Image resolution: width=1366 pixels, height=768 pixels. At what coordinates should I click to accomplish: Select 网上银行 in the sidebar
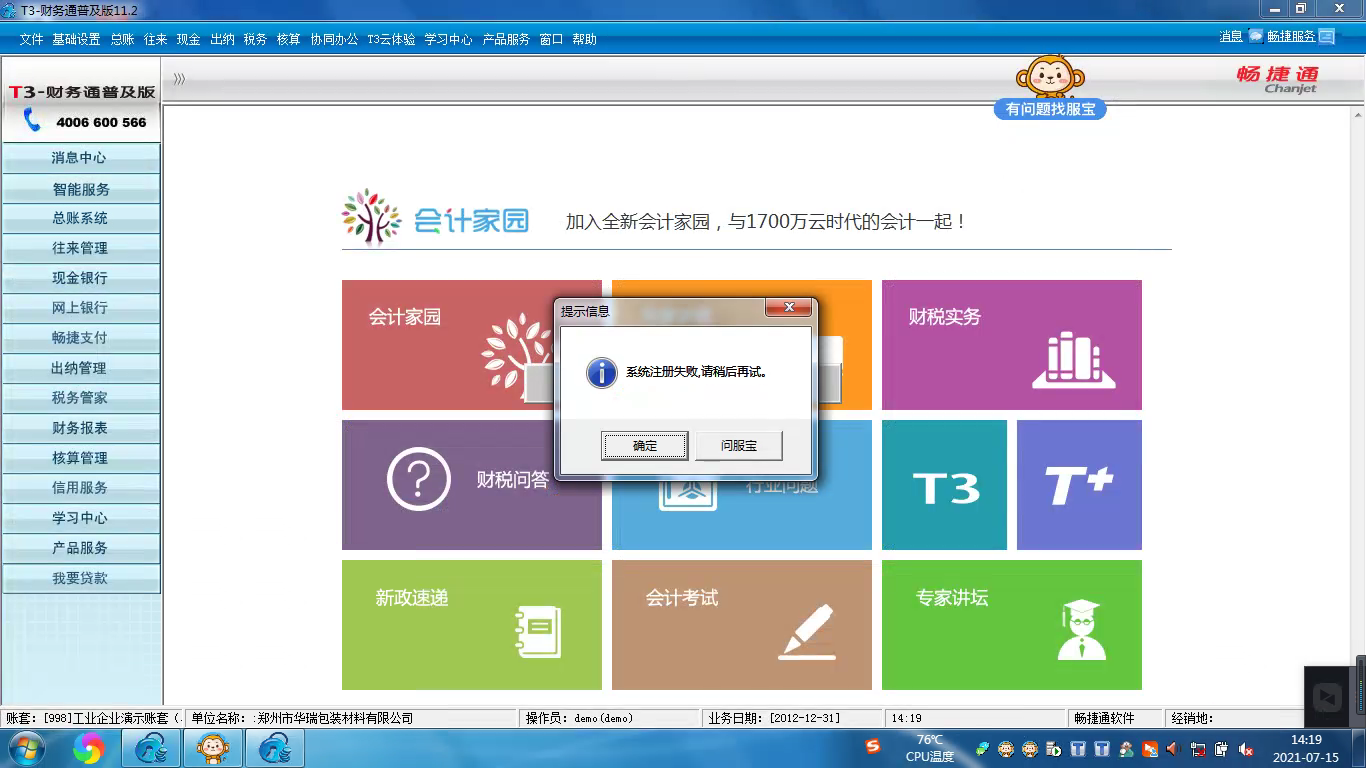point(81,308)
